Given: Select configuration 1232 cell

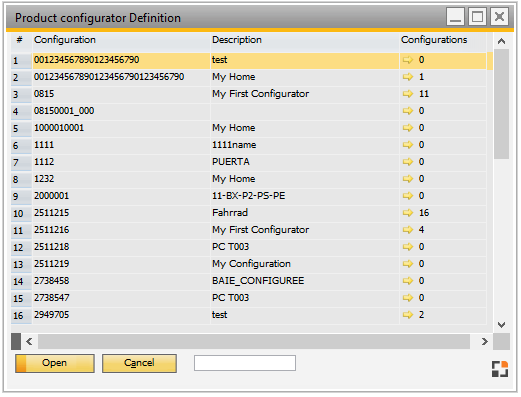Looking at the screenshot, I should [121, 179].
